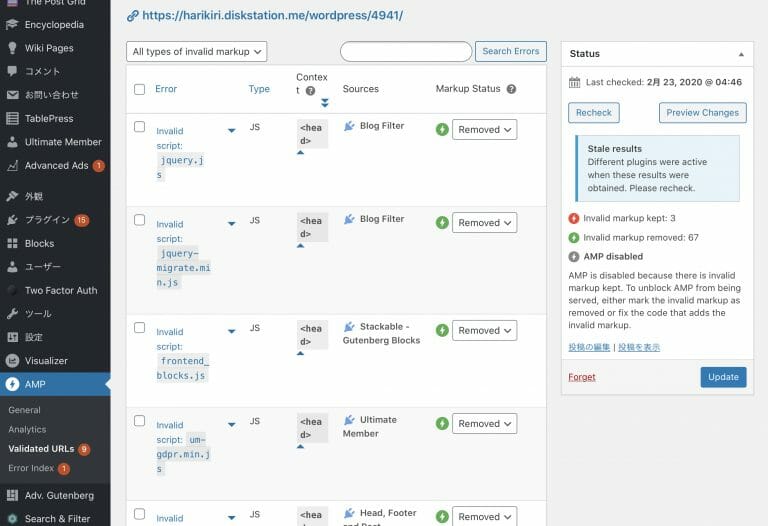
Task: Click the blue Update button
Action: click(x=723, y=377)
